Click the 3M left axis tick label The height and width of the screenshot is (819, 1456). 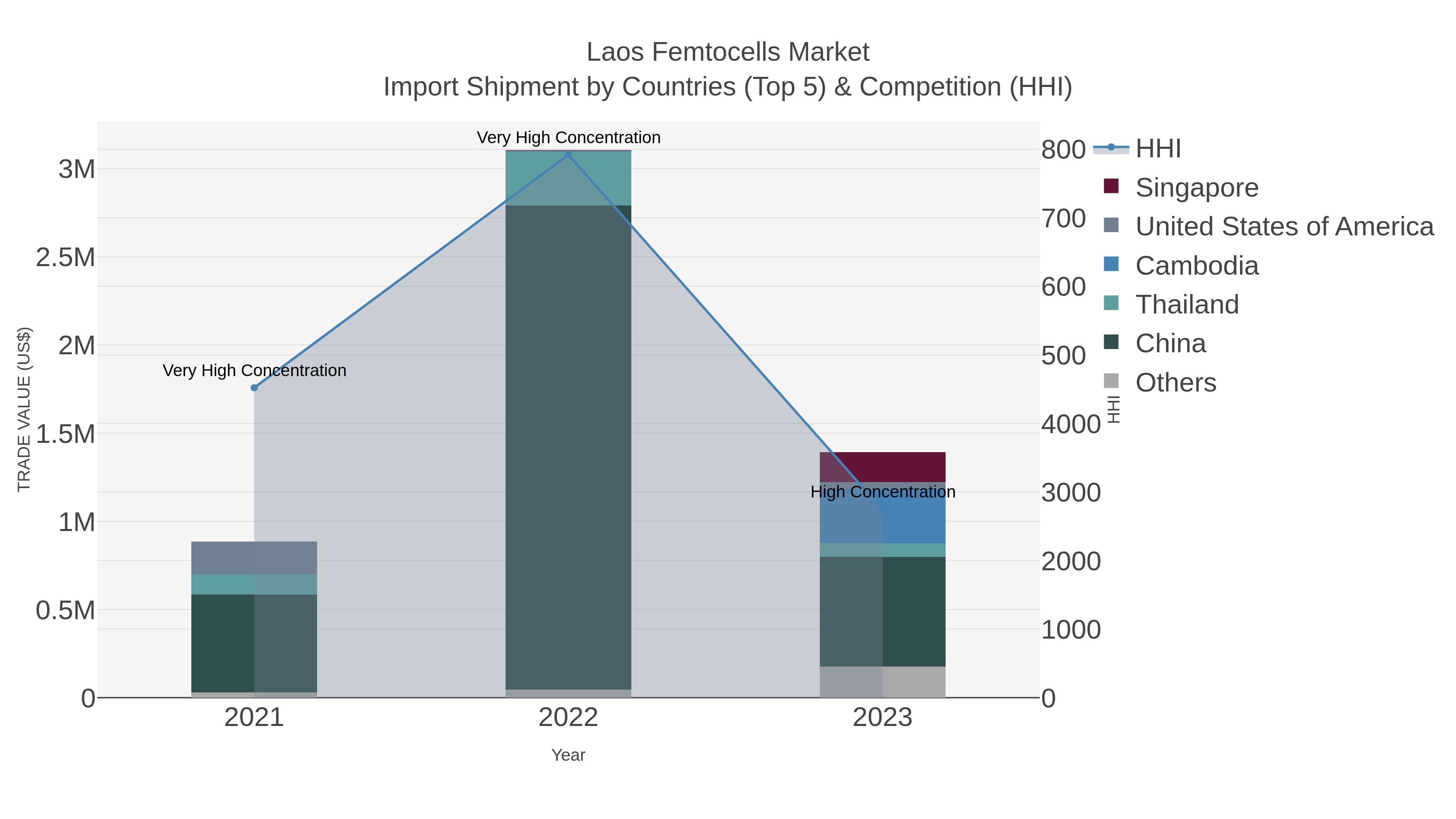(77, 169)
